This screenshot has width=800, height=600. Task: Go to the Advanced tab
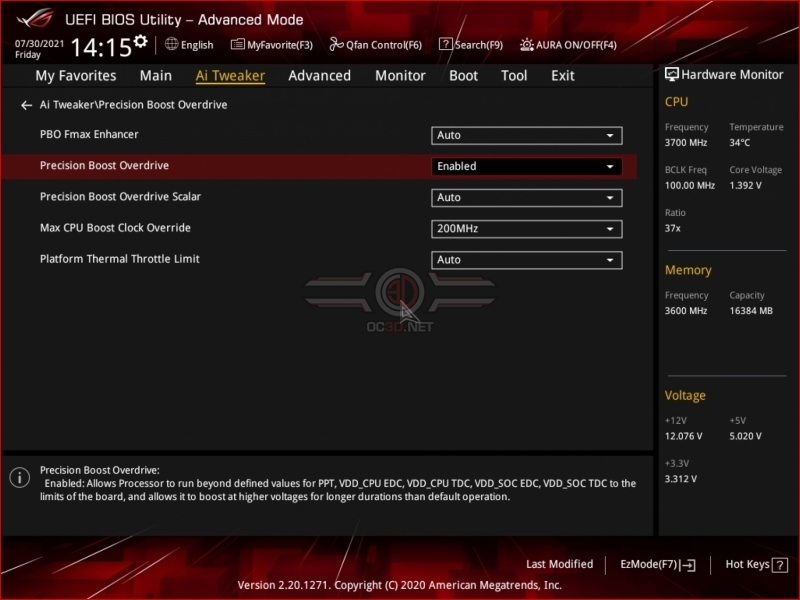tap(319, 76)
